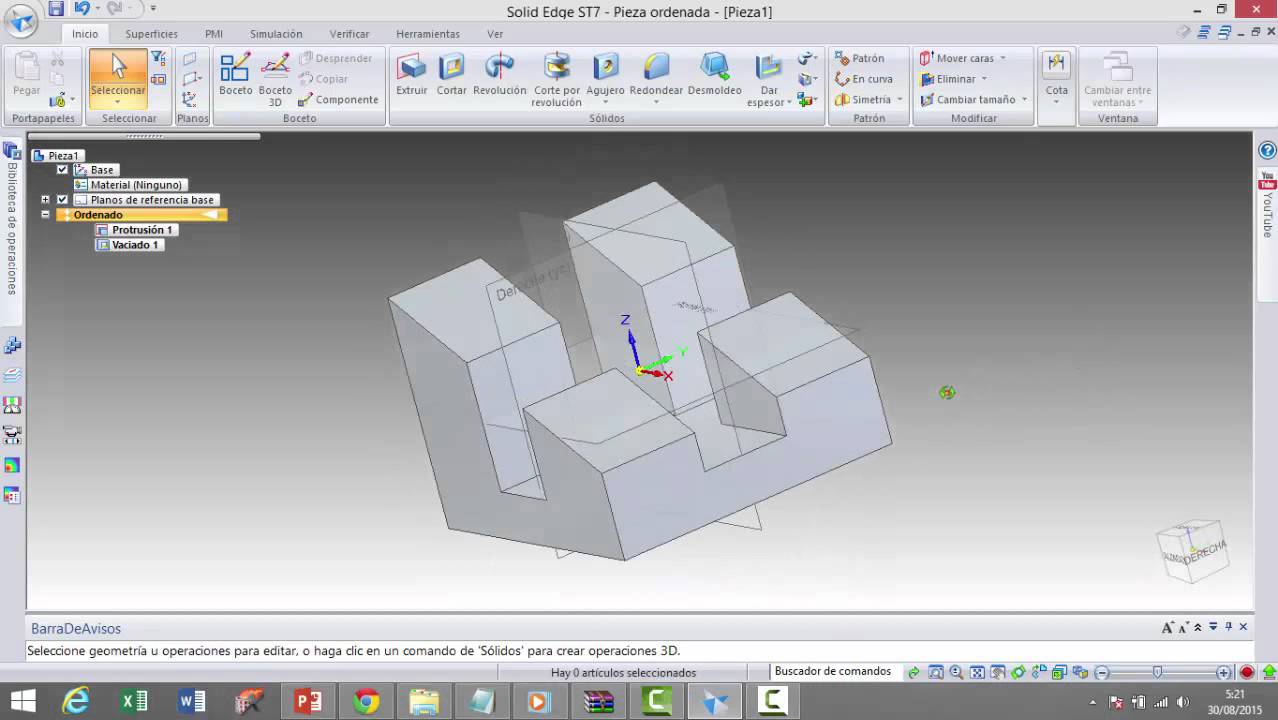Click the Windows Start button
The image size is (1278, 720).
coord(23,702)
